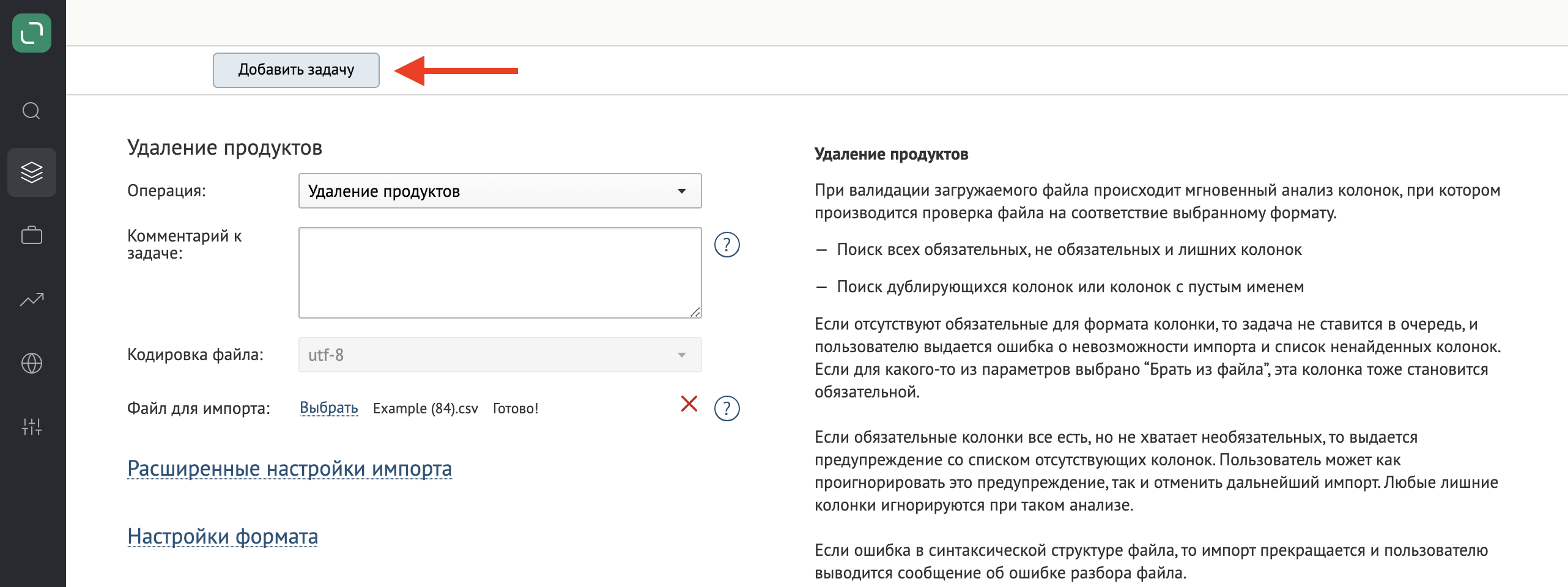Click the green app logo icon
The height and width of the screenshot is (587, 1568).
click(32, 33)
